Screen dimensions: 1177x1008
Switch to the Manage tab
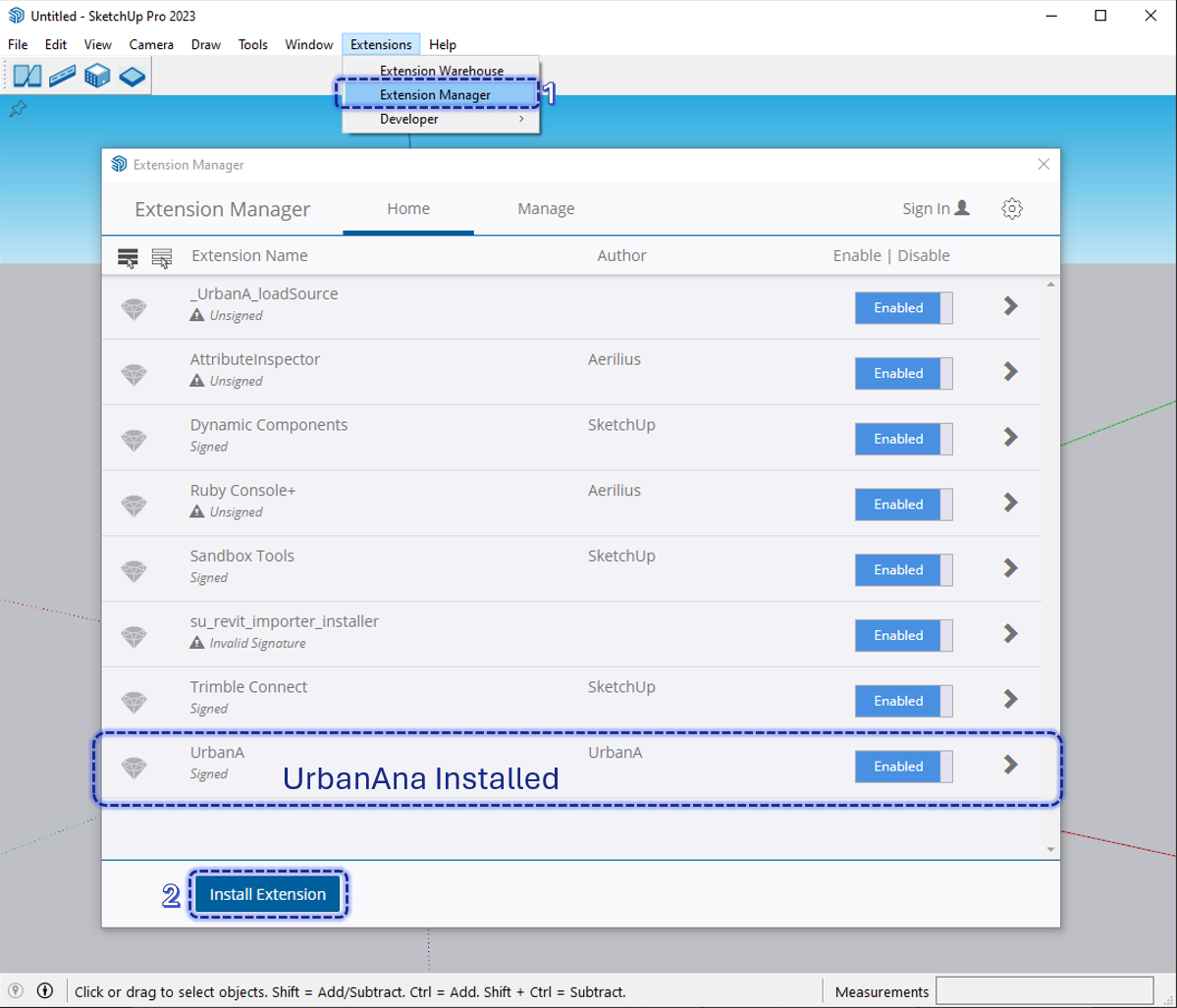(x=546, y=209)
